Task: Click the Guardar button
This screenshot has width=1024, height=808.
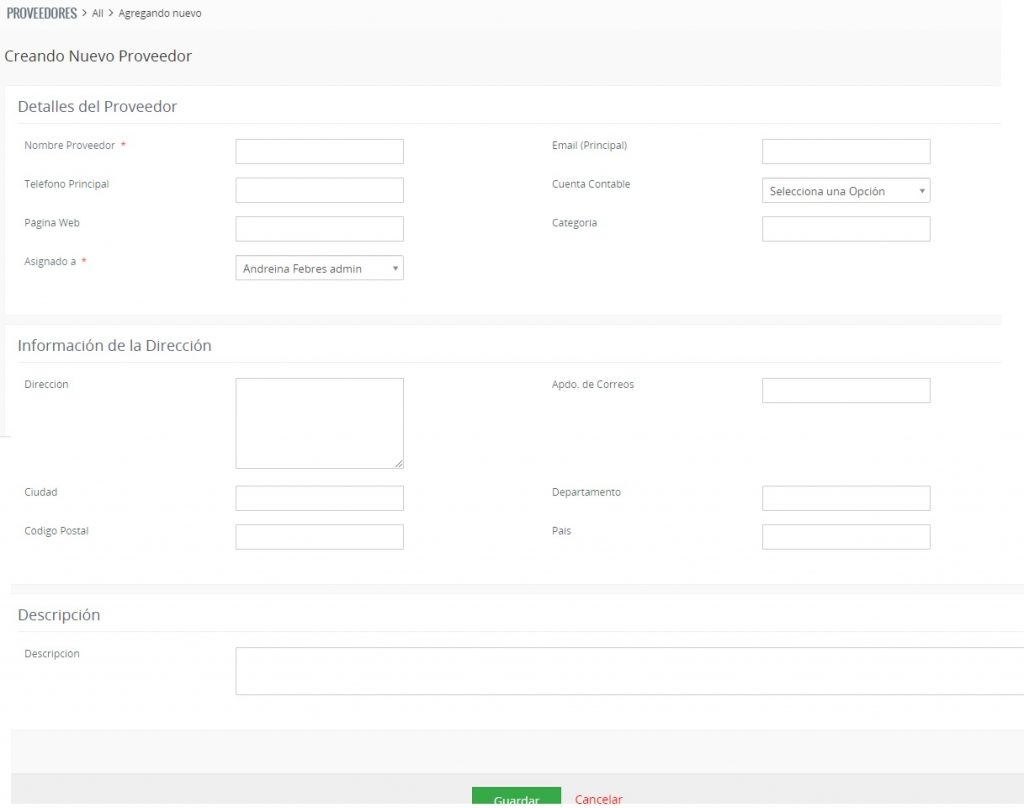Action: click(x=516, y=798)
